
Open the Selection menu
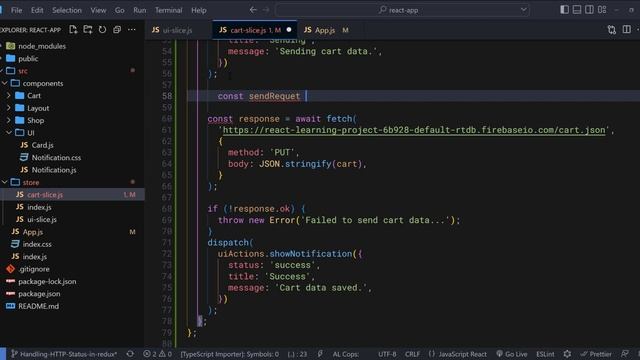pyautogui.click(x=67, y=10)
